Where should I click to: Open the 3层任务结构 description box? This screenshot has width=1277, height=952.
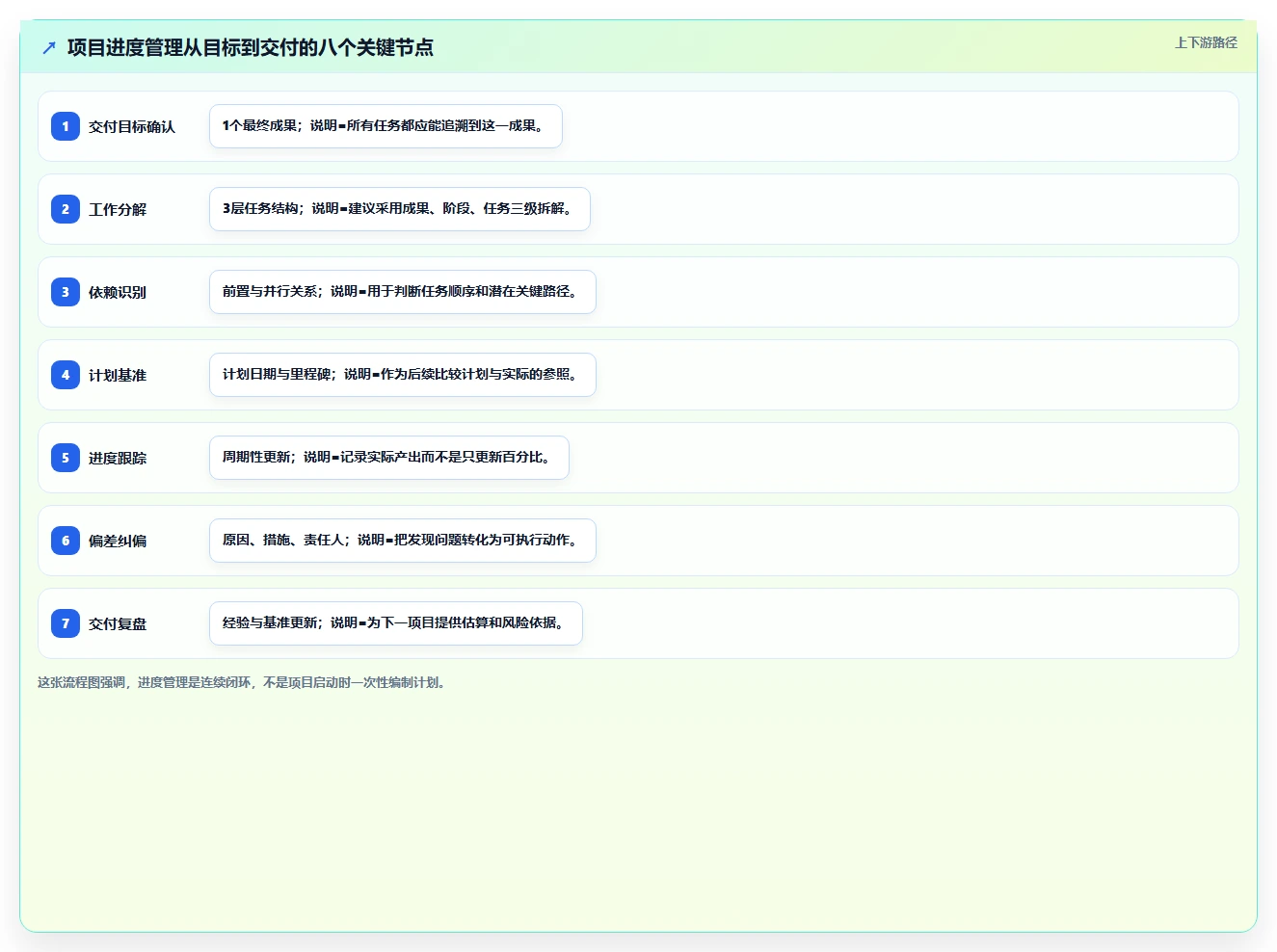tap(400, 209)
